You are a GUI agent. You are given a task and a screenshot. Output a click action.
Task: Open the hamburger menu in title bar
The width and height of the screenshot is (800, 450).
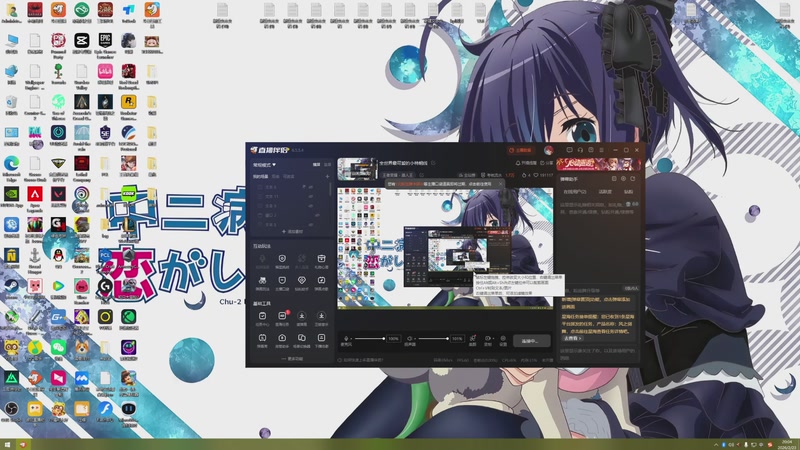pos(602,150)
